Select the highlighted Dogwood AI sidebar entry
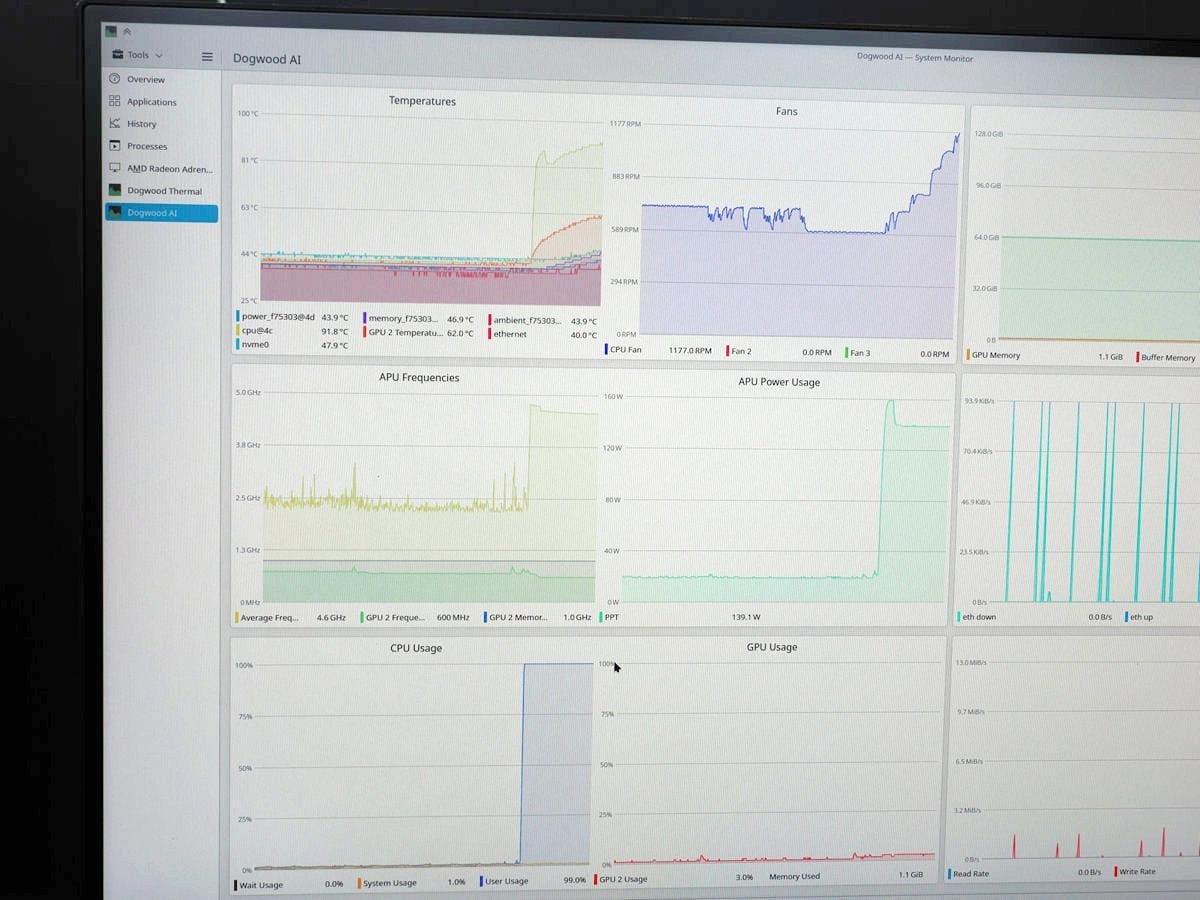The image size is (1200, 900). coord(161,212)
